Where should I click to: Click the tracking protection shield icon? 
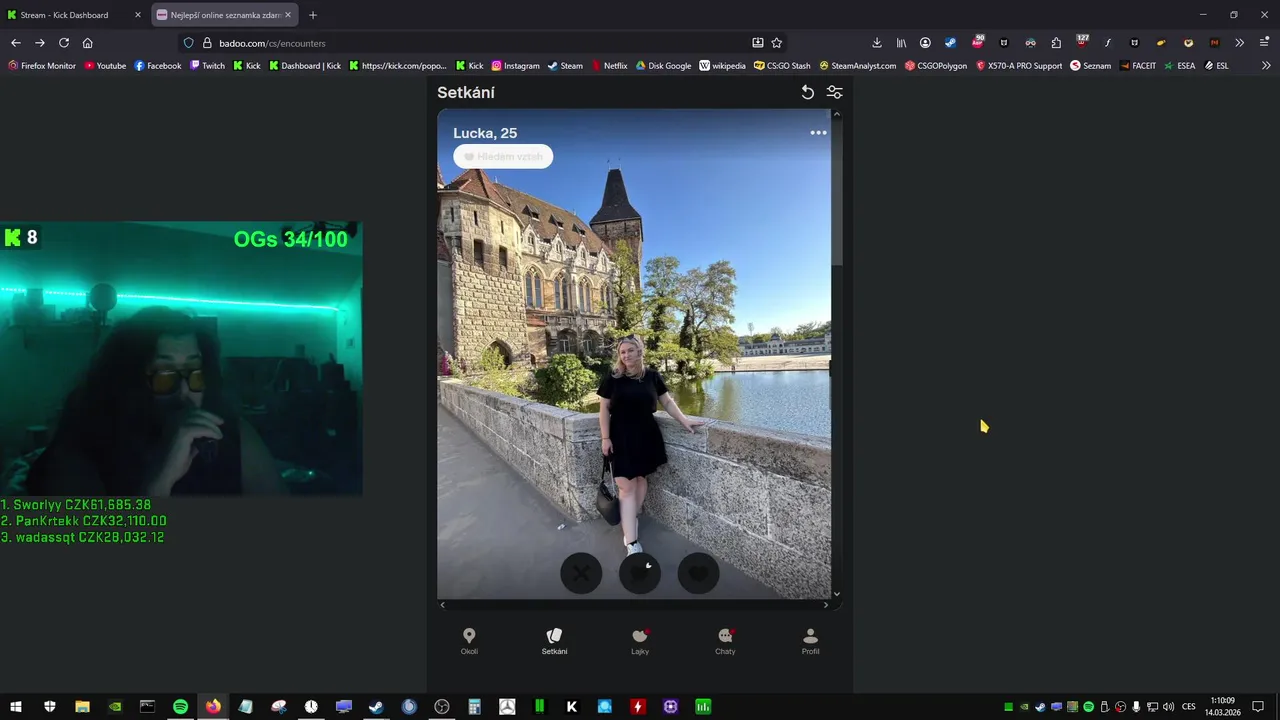(x=188, y=43)
